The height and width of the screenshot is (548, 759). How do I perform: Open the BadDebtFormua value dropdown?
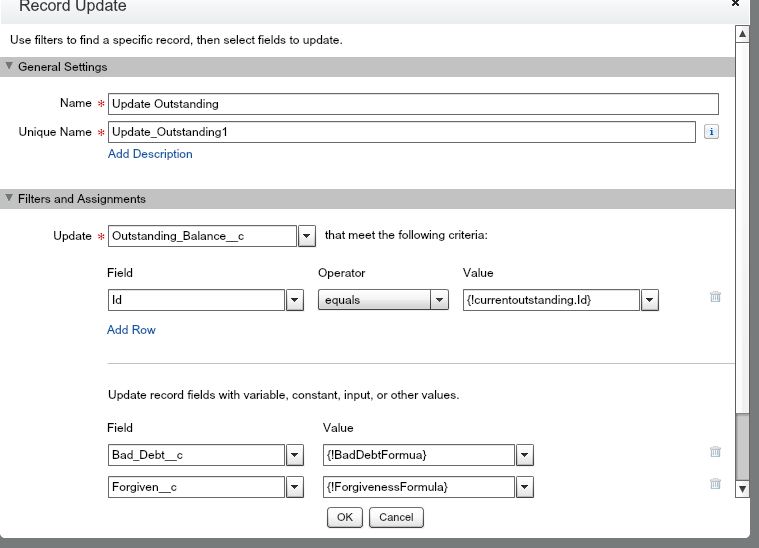525,455
